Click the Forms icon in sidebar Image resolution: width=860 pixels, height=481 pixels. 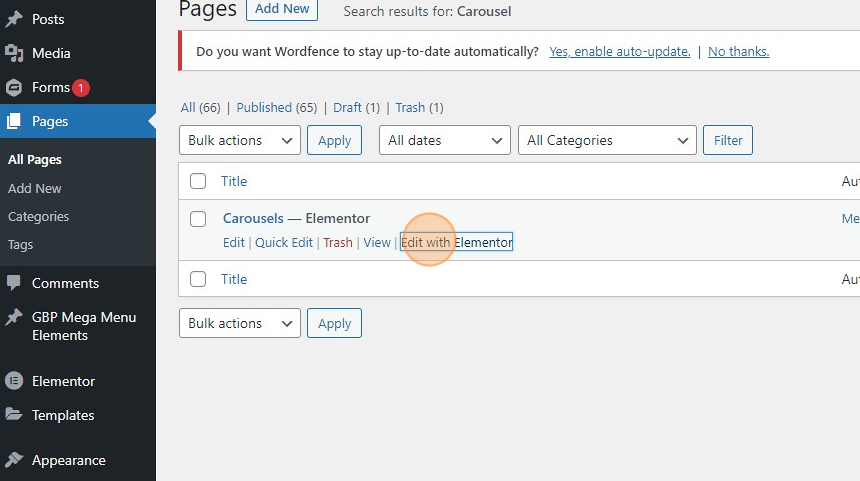(14, 87)
